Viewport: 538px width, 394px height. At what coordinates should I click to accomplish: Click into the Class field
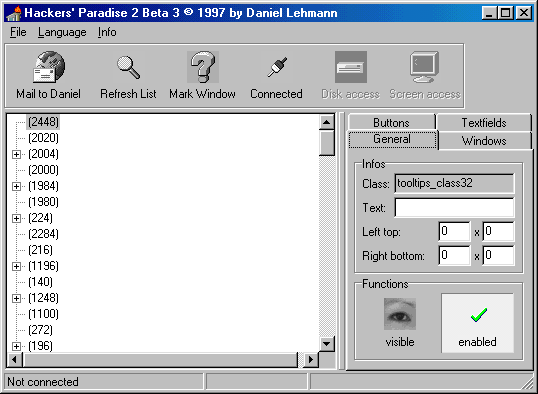[x=454, y=183]
